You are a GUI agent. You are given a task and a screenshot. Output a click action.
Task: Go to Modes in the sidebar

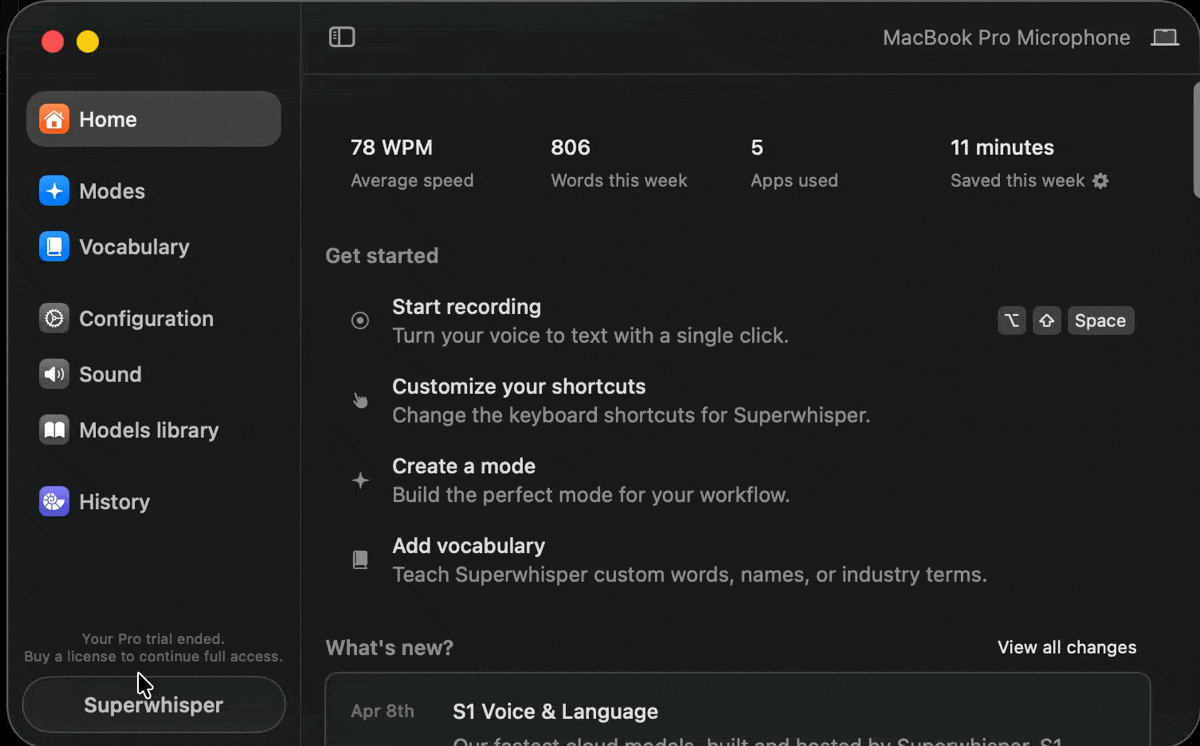pyautogui.click(x=112, y=191)
